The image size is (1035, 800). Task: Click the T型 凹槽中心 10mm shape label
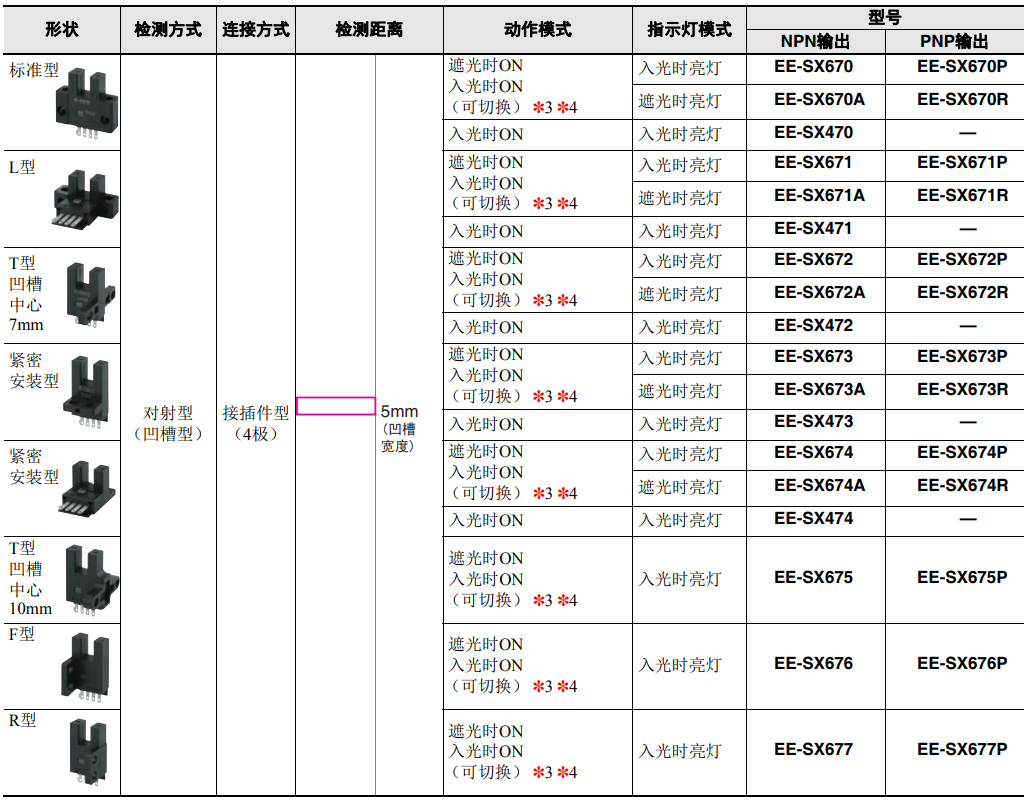point(30,578)
